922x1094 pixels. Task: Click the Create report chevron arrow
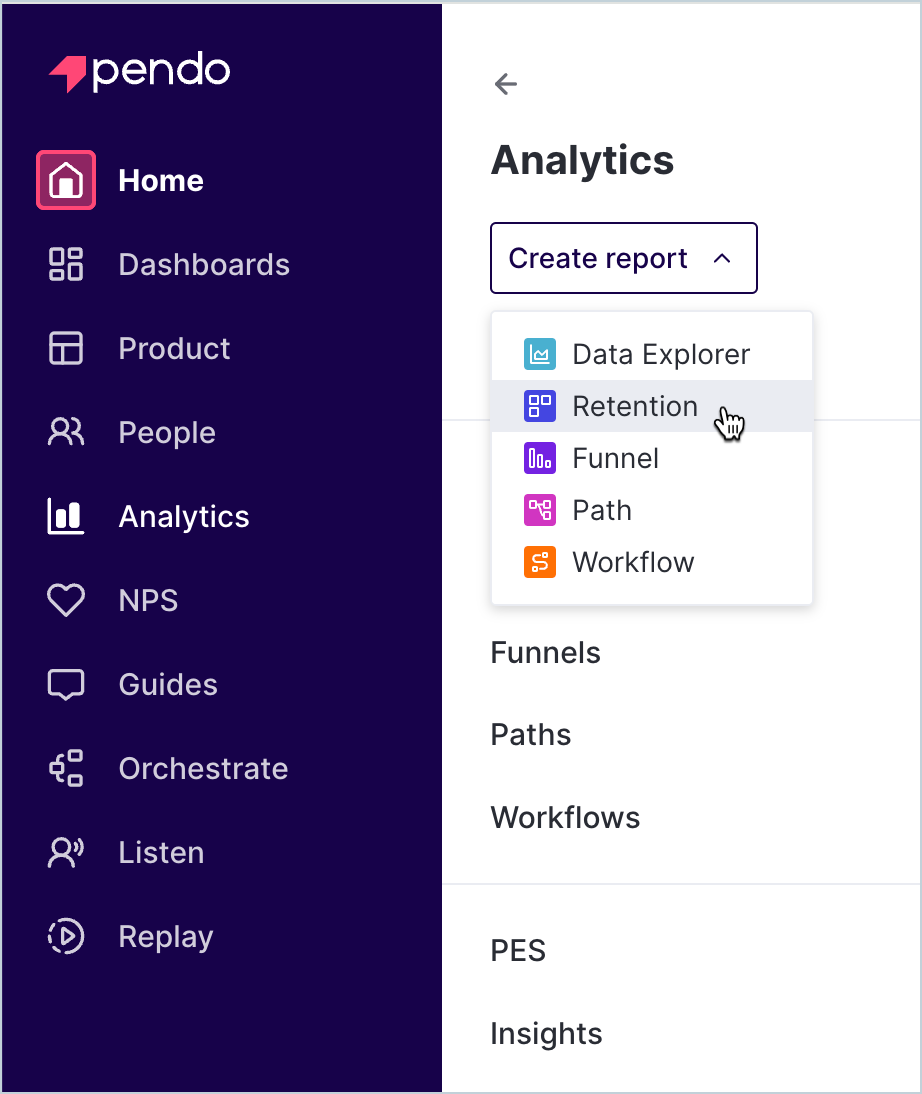(722, 259)
